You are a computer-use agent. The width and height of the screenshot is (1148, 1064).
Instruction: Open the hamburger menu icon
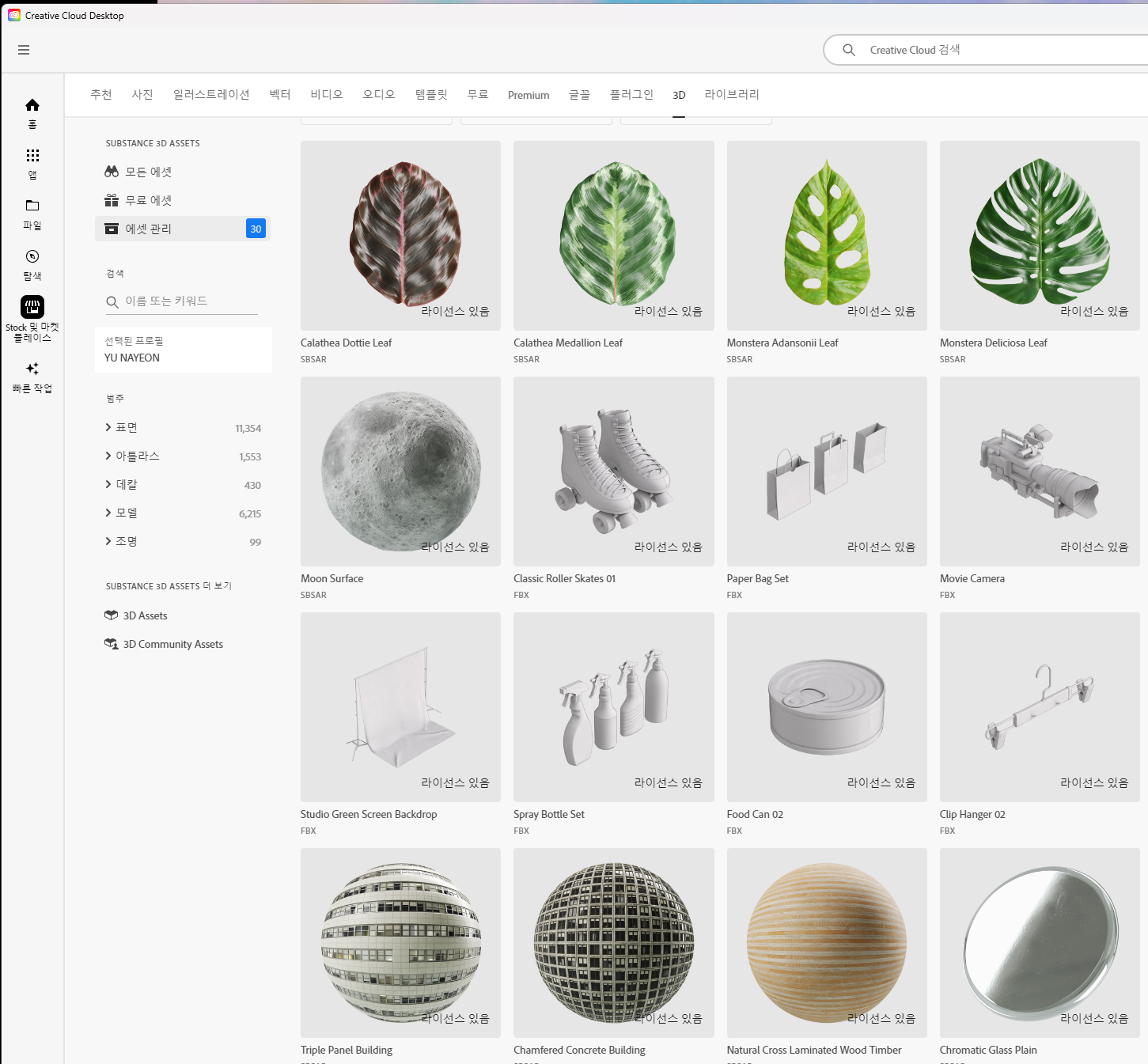coord(24,50)
